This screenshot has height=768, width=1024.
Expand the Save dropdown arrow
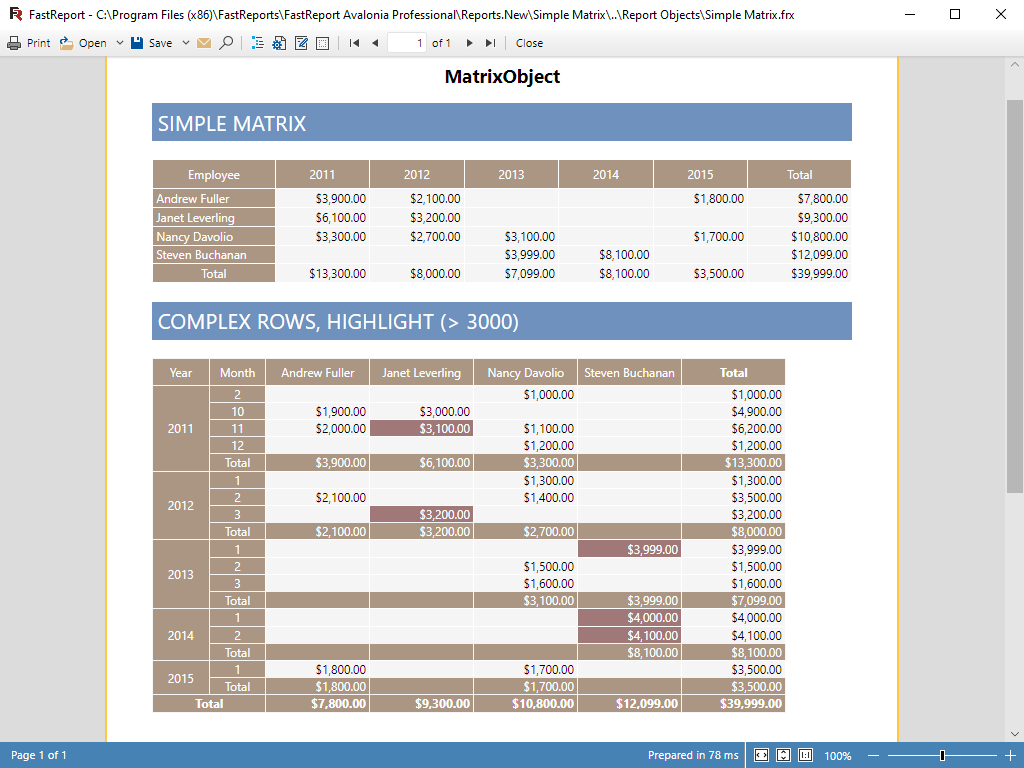(184, 43)
